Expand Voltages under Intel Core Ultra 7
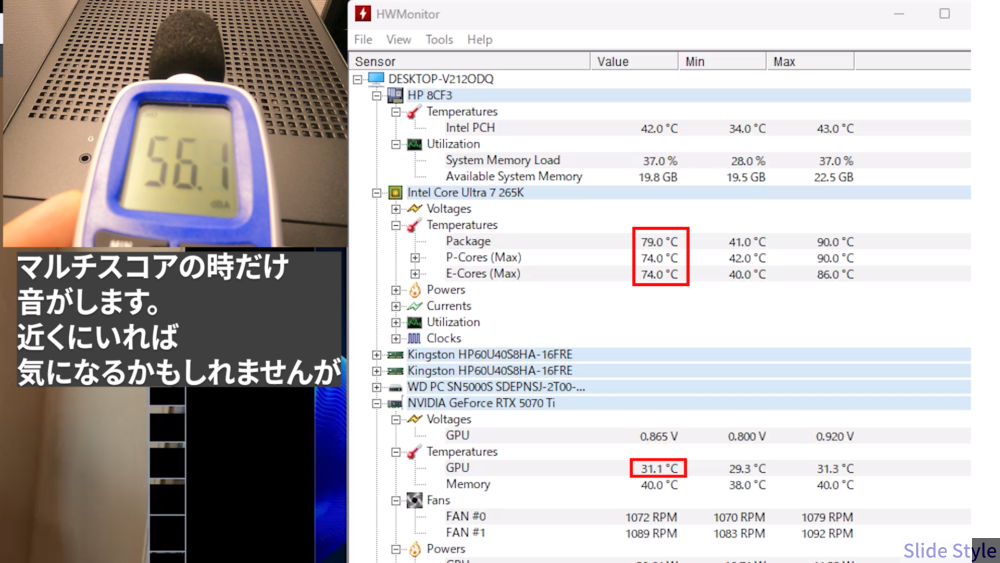 [396, 209]
